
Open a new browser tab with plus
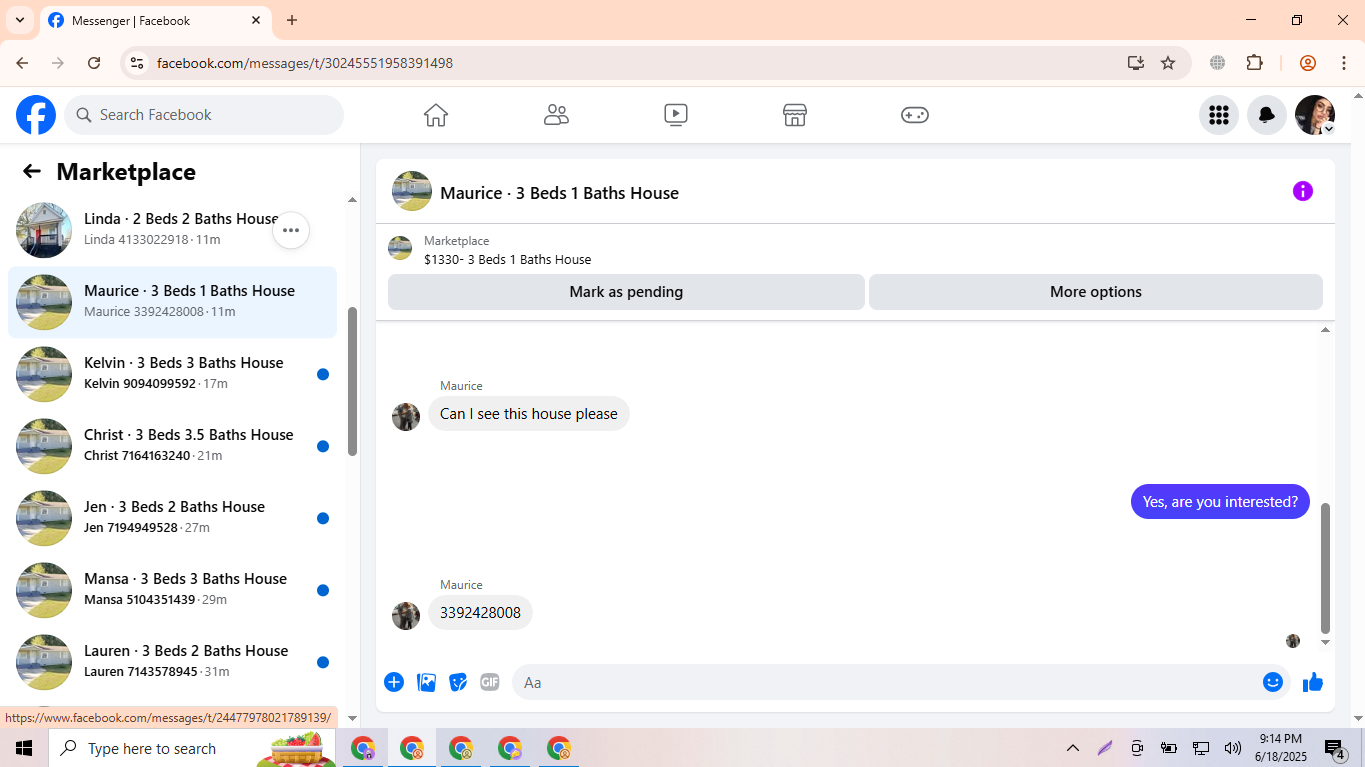(x=292, y=20)
